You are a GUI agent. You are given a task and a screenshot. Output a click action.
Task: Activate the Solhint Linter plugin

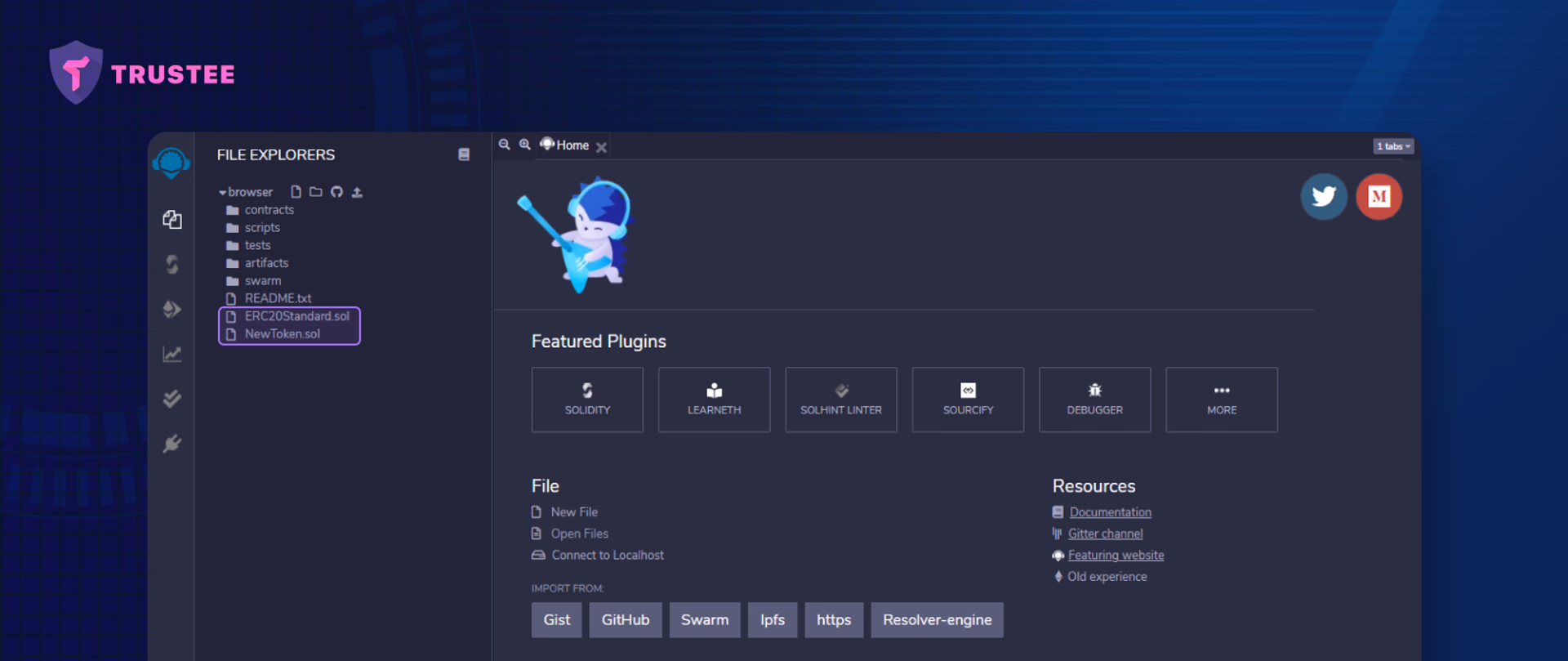tap(841, 400)
